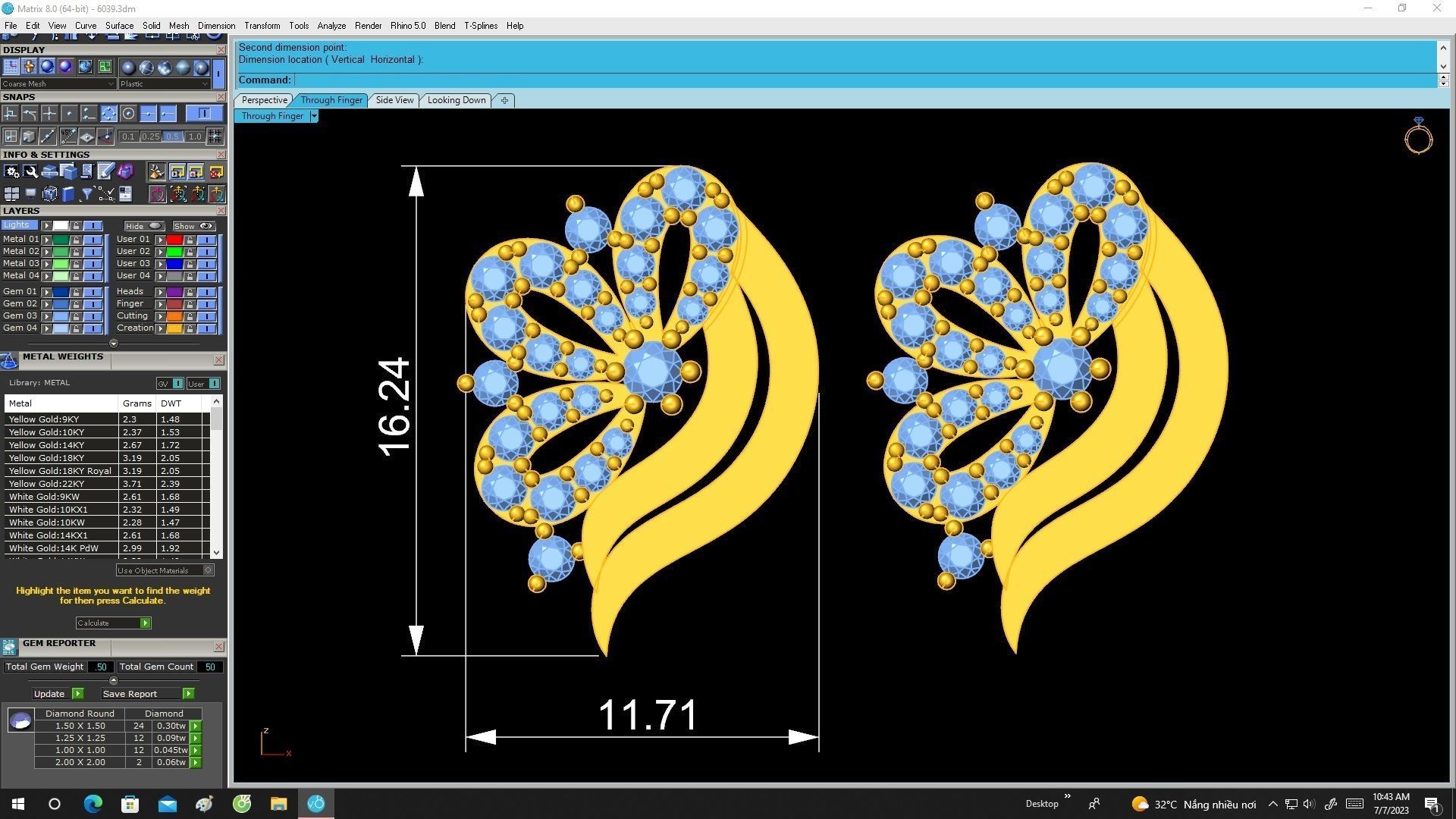
Task: Toggle the Metal 01 layer on/off switch
Action: (x=93, y=240)
